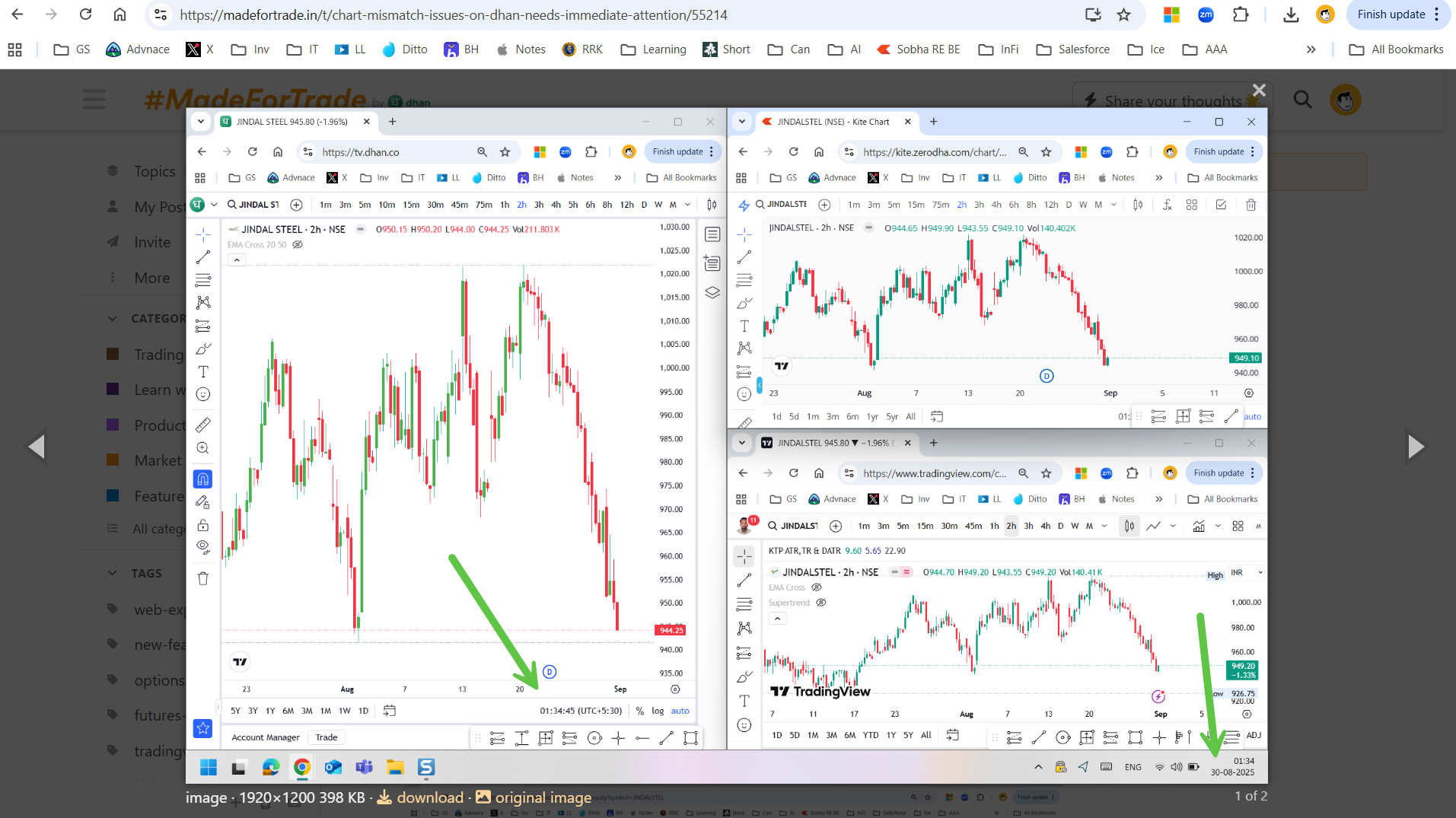Open the forum search magnifier icon
The width and height of the screenshot is (1456, 818).
[x=1302, y=100]
